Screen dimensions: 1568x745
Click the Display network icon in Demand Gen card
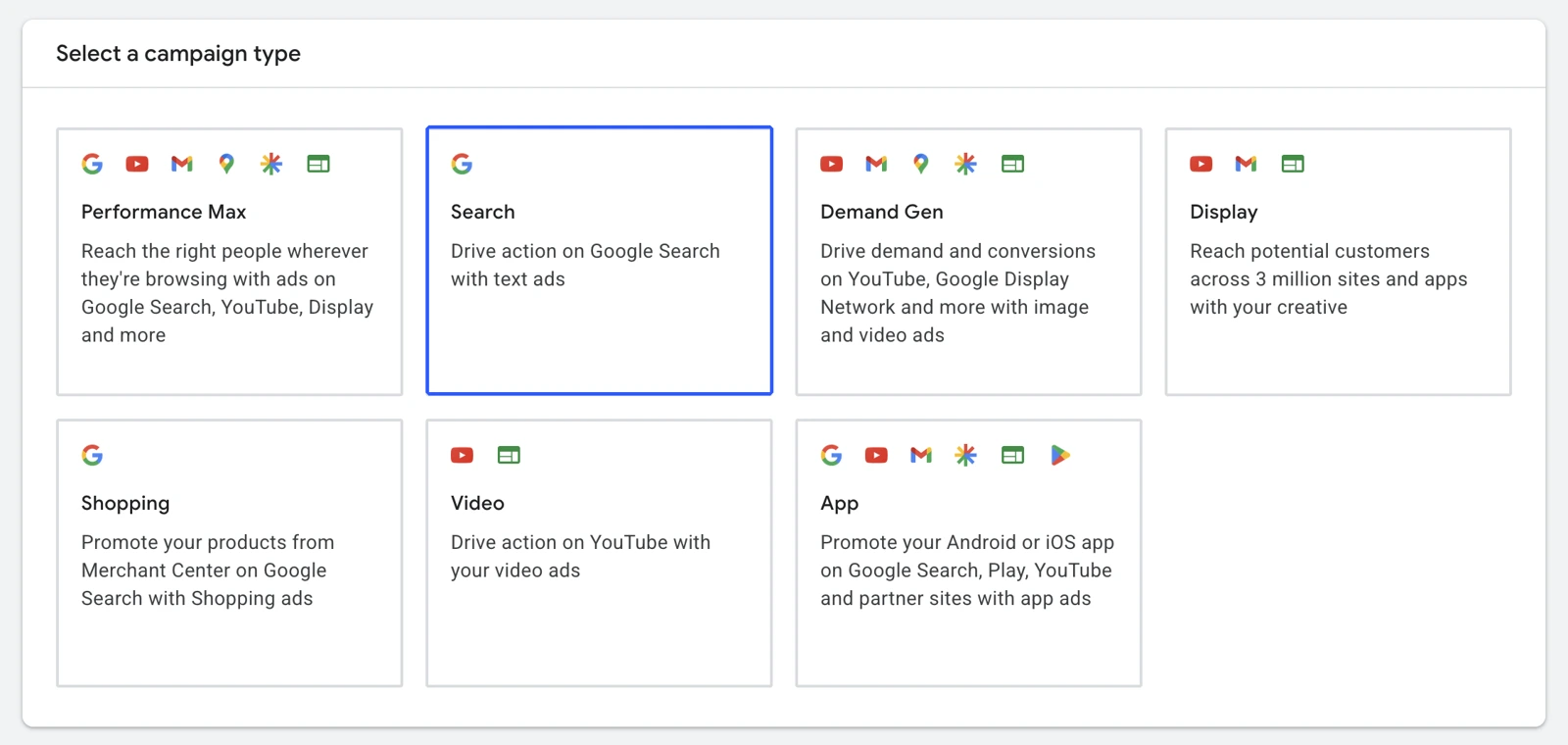point(1012,164)
